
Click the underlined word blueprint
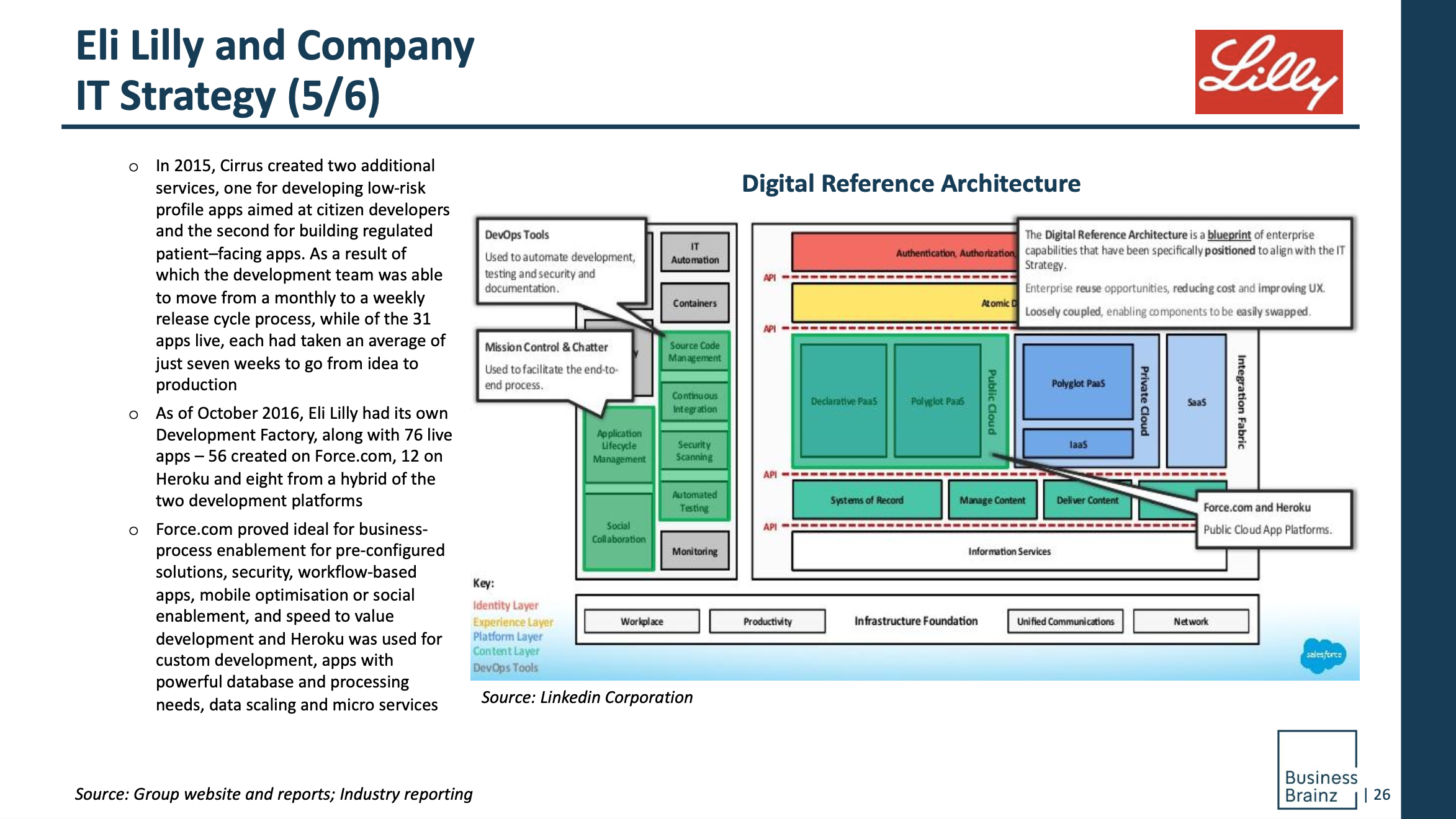tap(1229, 235)
